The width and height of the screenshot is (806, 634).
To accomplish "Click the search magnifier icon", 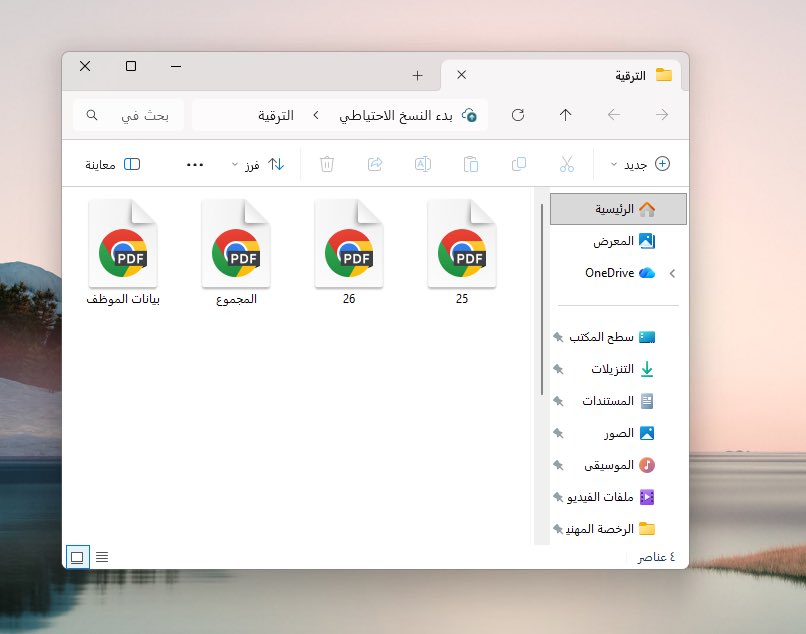I will [x=92, y=115].
